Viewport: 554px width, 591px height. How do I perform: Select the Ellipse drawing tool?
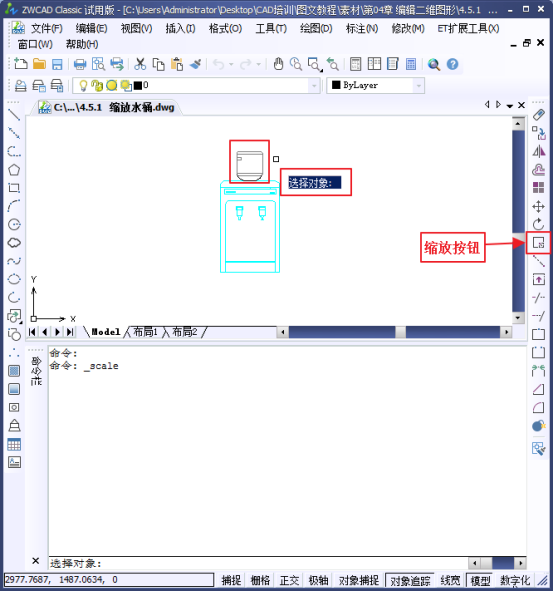point(14,279)
